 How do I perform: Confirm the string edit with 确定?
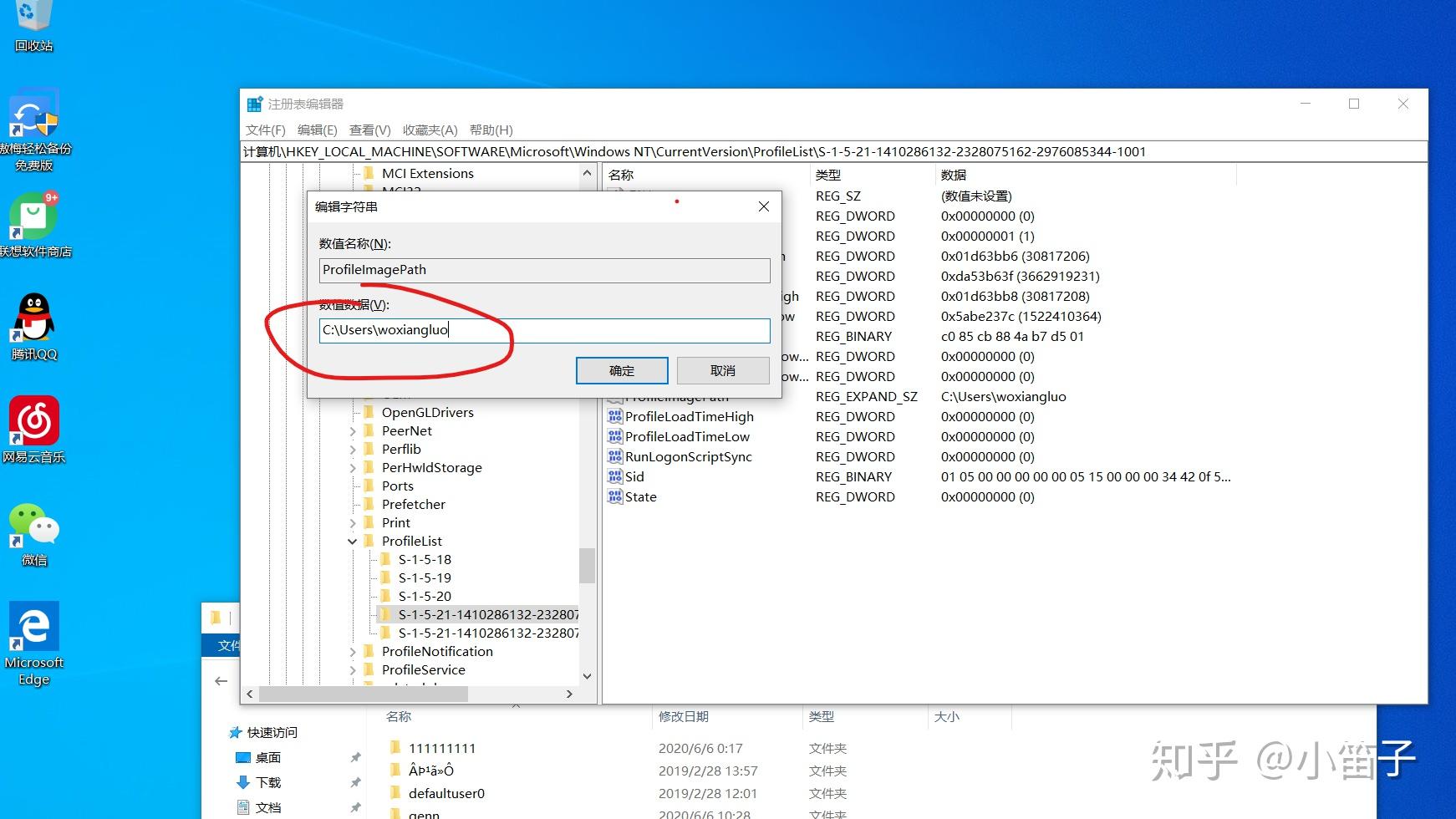(x=622, y=370)
